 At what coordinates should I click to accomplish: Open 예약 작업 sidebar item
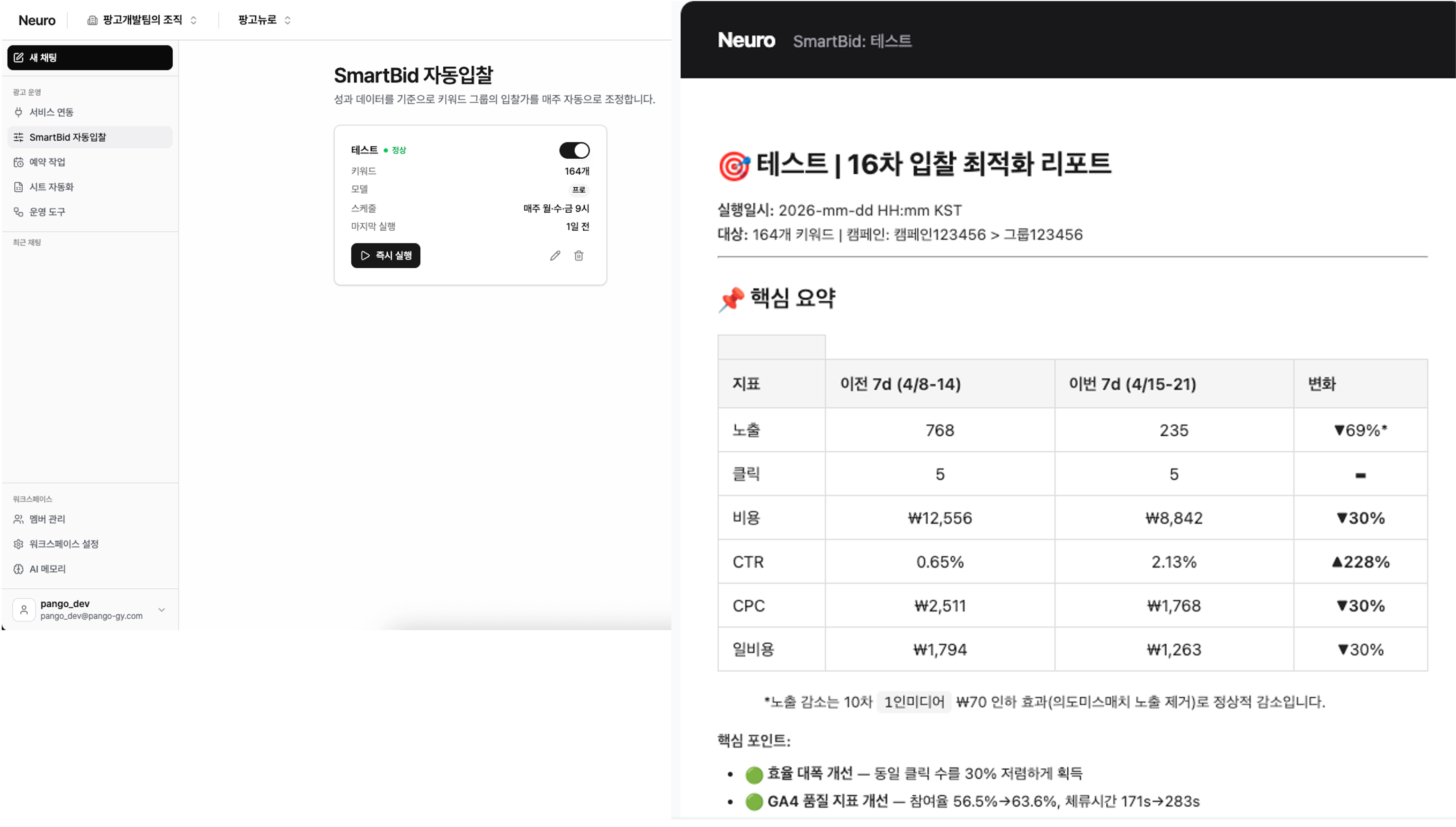pos(89,162)
